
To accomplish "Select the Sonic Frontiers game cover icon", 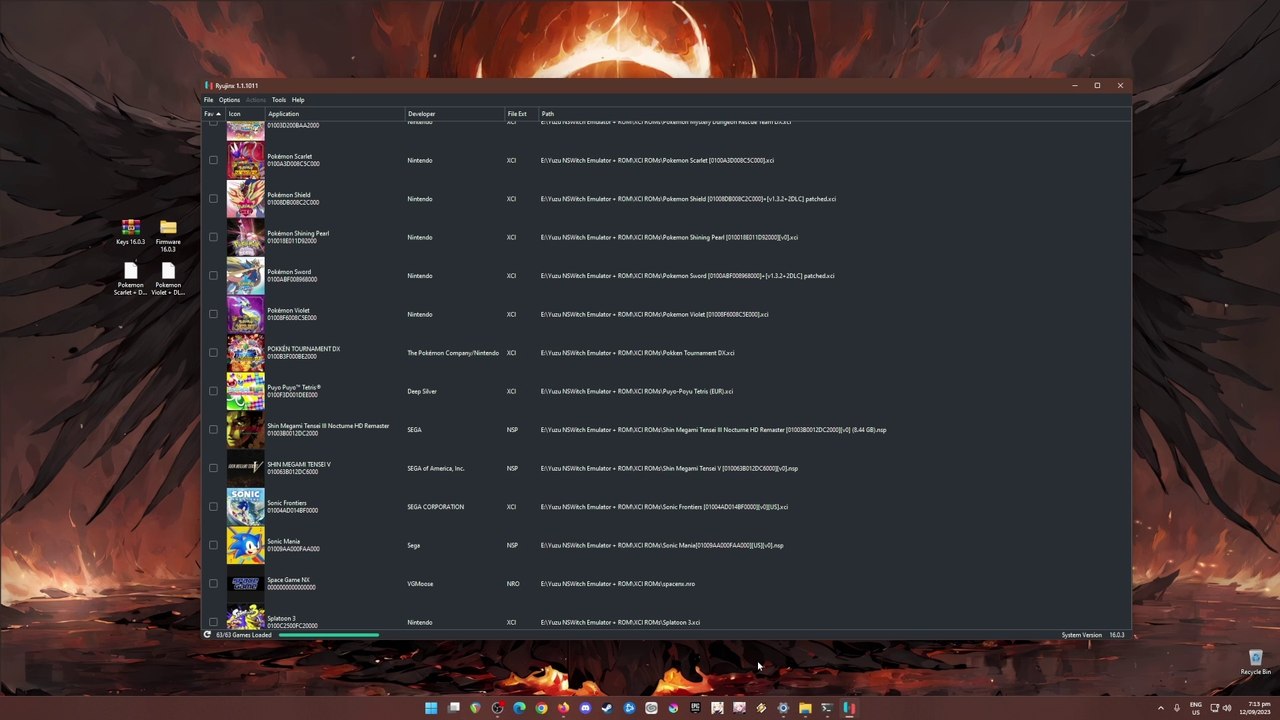I will (x=245, y=507).
